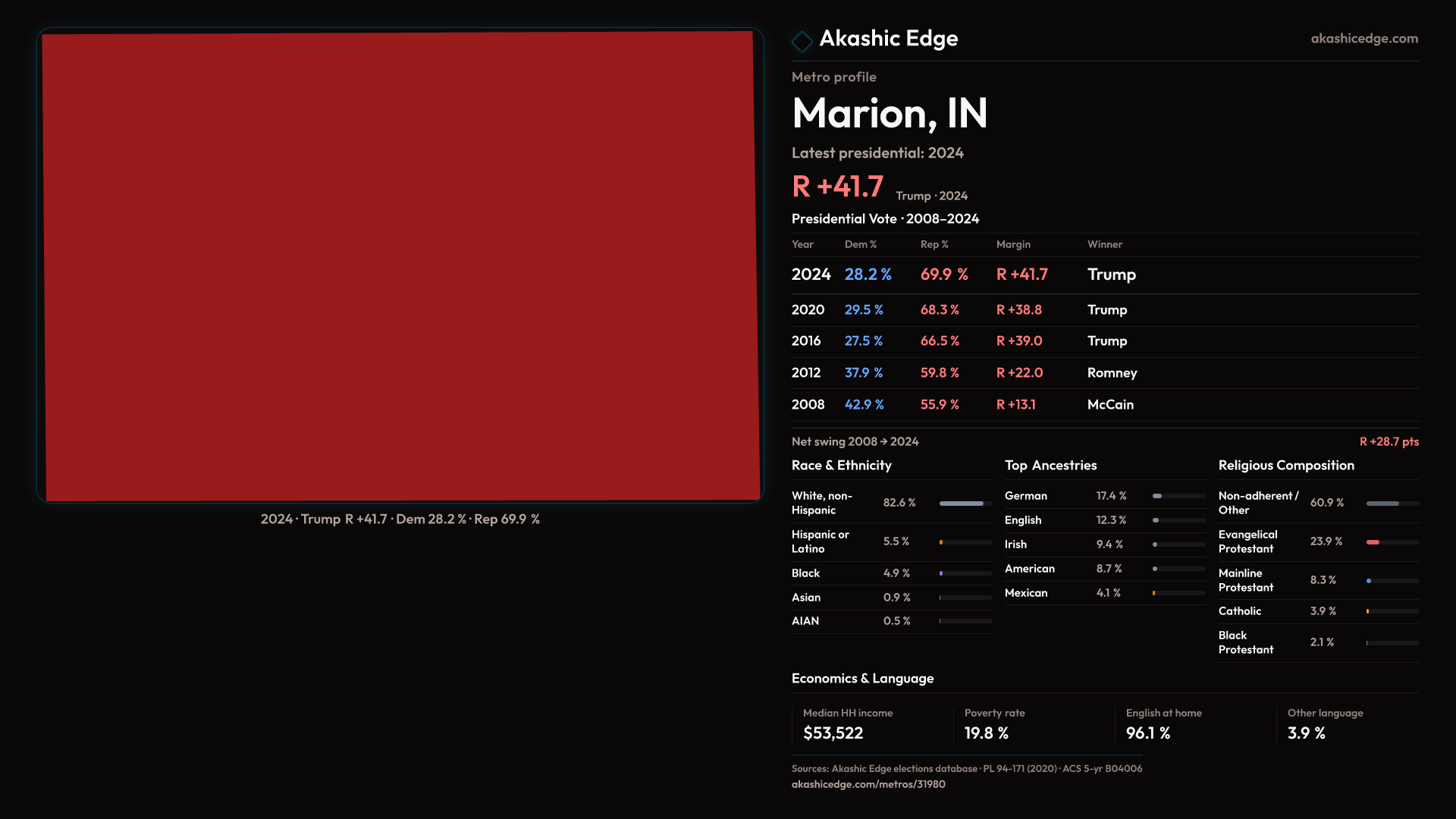Select the 2008 McCain row
The image size is (1456, 819).
pyautogui.click(x=1104, y=405)
